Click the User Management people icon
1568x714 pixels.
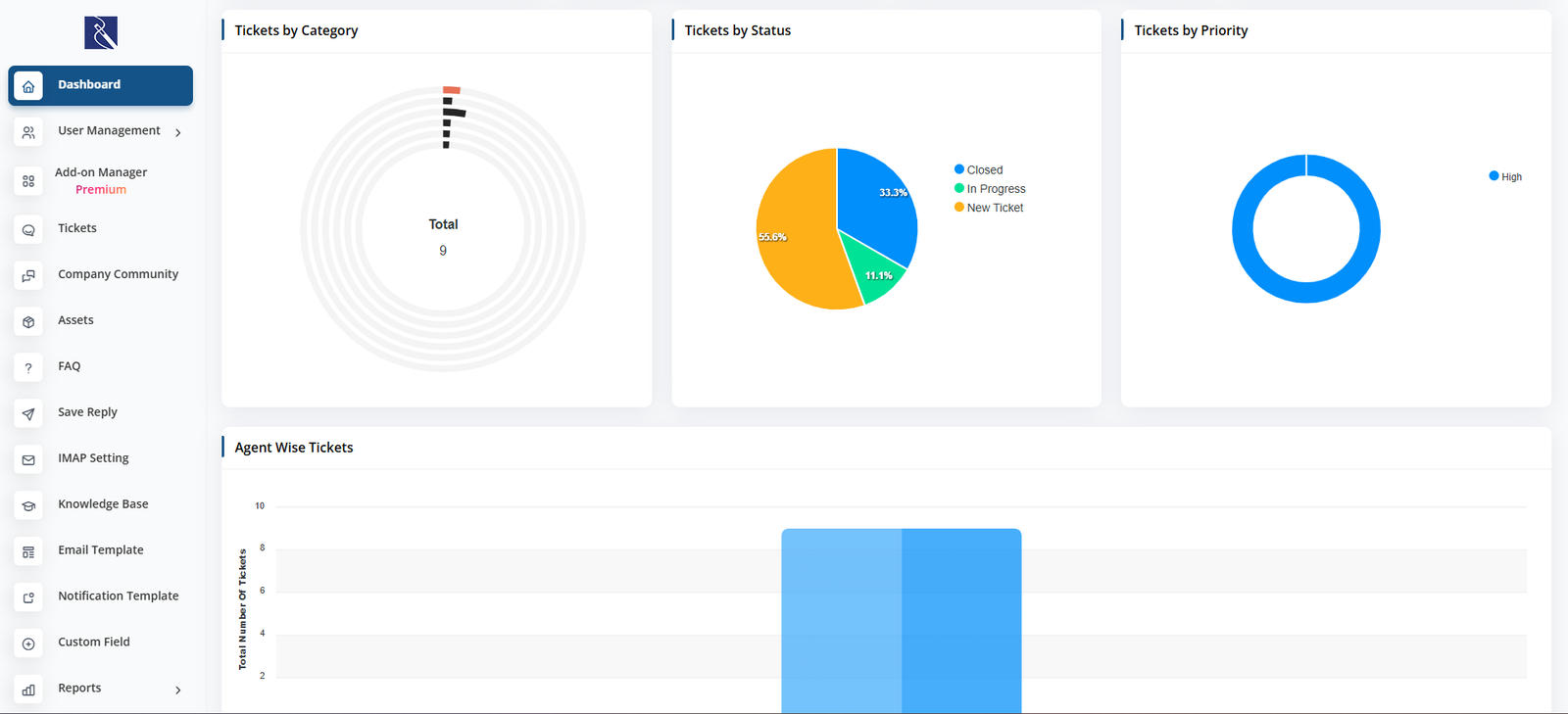[28, 132]
